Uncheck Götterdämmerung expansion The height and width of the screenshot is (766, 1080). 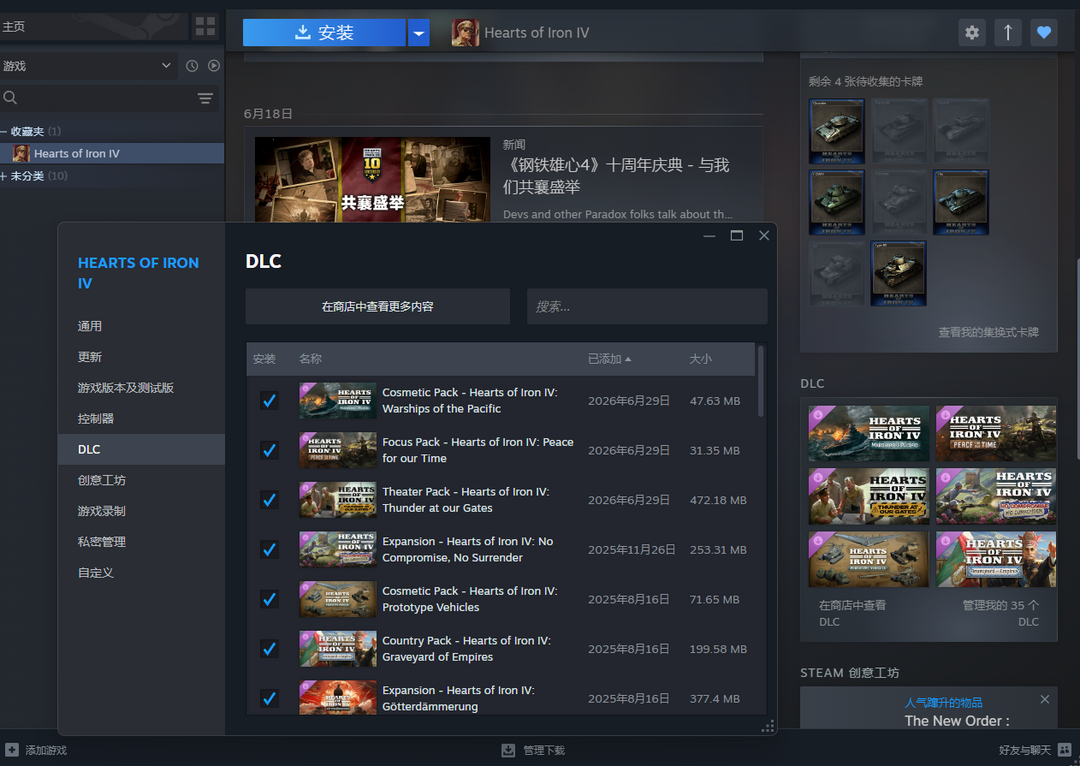click(x=269, y=698)
